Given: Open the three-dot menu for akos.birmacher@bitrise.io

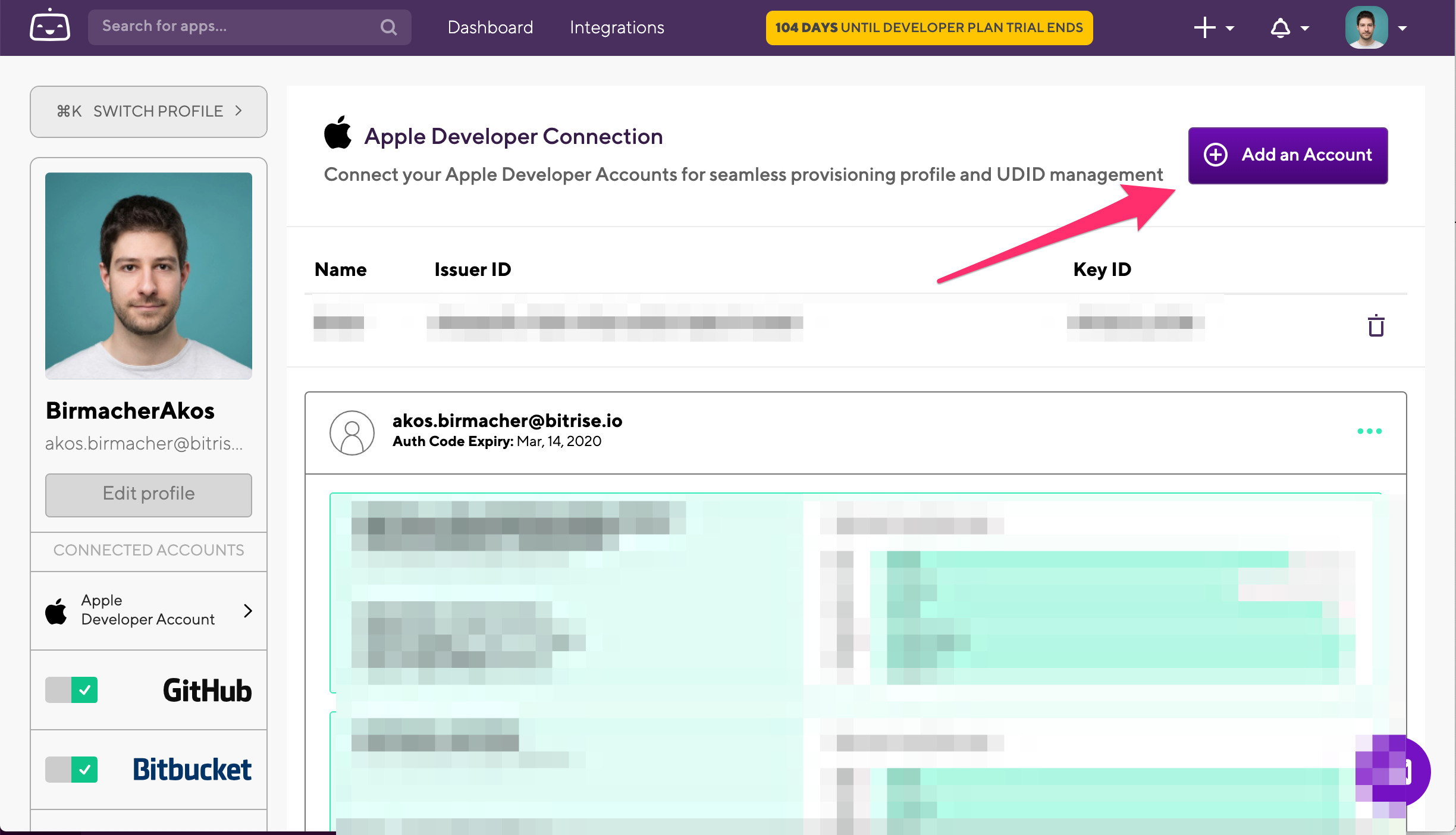Looking at the screenshot, I should point(1369,432).
